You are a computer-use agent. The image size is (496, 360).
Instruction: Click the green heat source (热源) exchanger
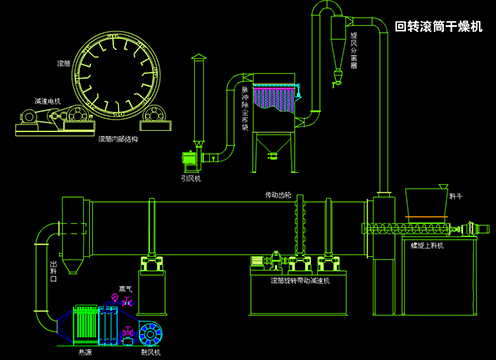click(85, 323)
